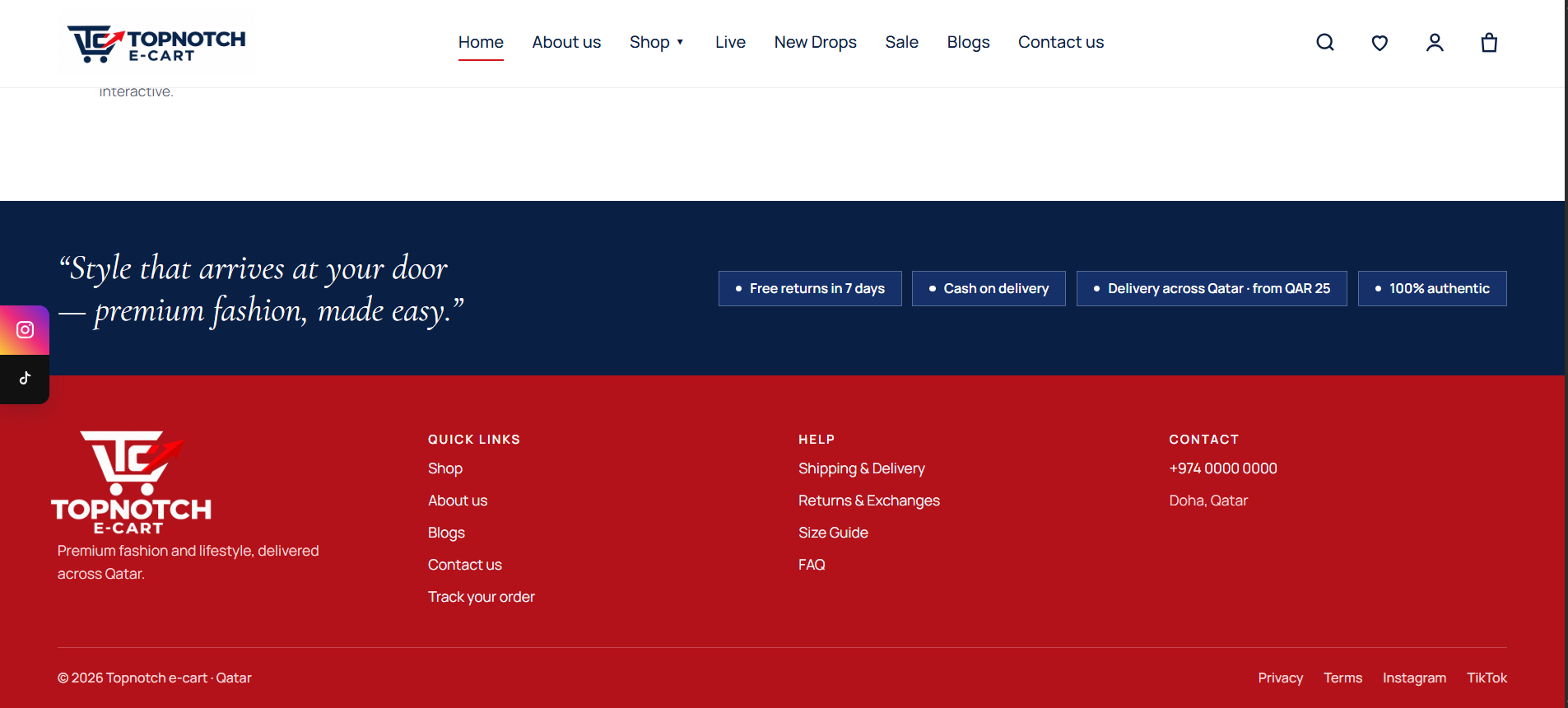This screenshot has height=708, width=1568.
Task: Click the +974 0000 0000 phone number
Action: click(1223, 468)
